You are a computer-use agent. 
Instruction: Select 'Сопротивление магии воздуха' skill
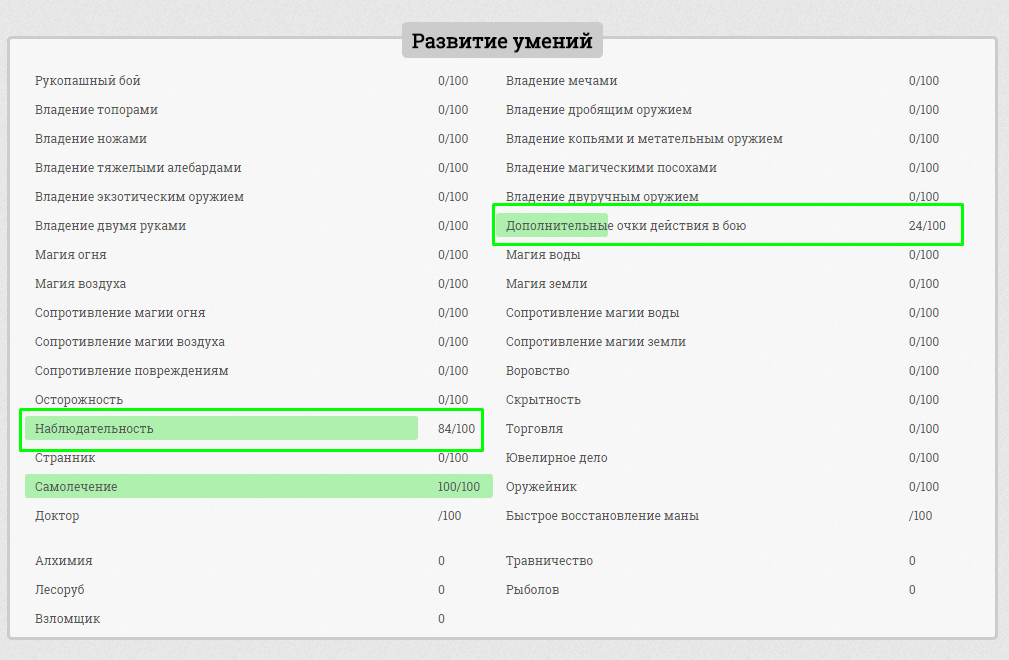coord(129,341)
